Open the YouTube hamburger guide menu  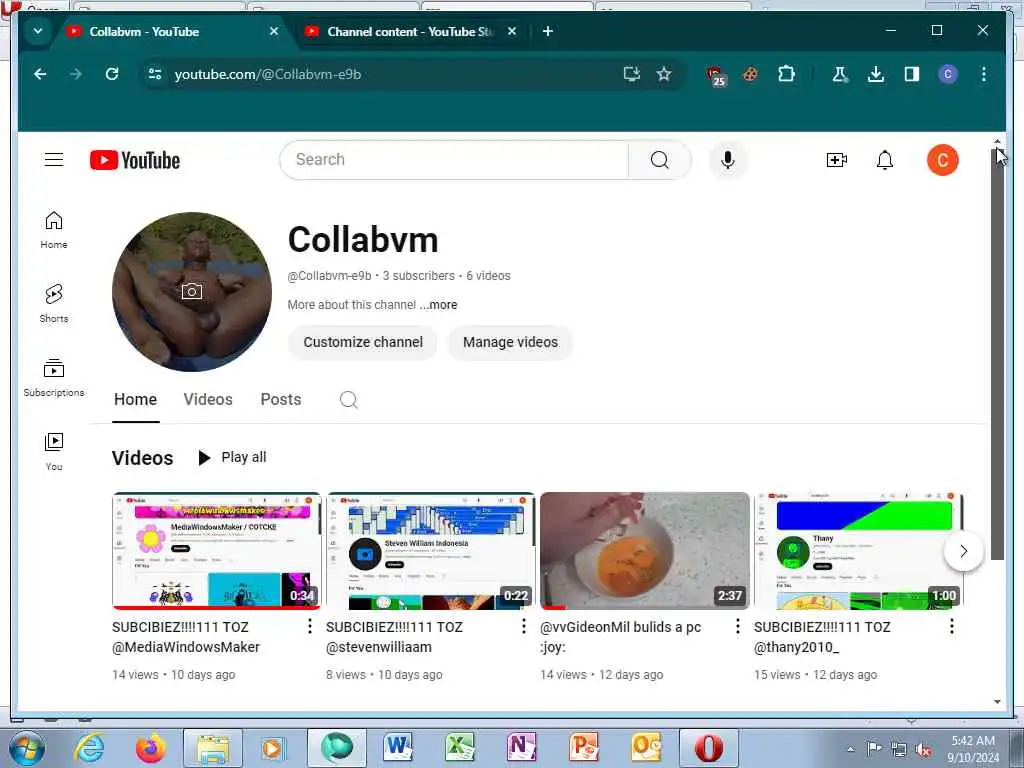pyautogui.click(x=54, y=160)
